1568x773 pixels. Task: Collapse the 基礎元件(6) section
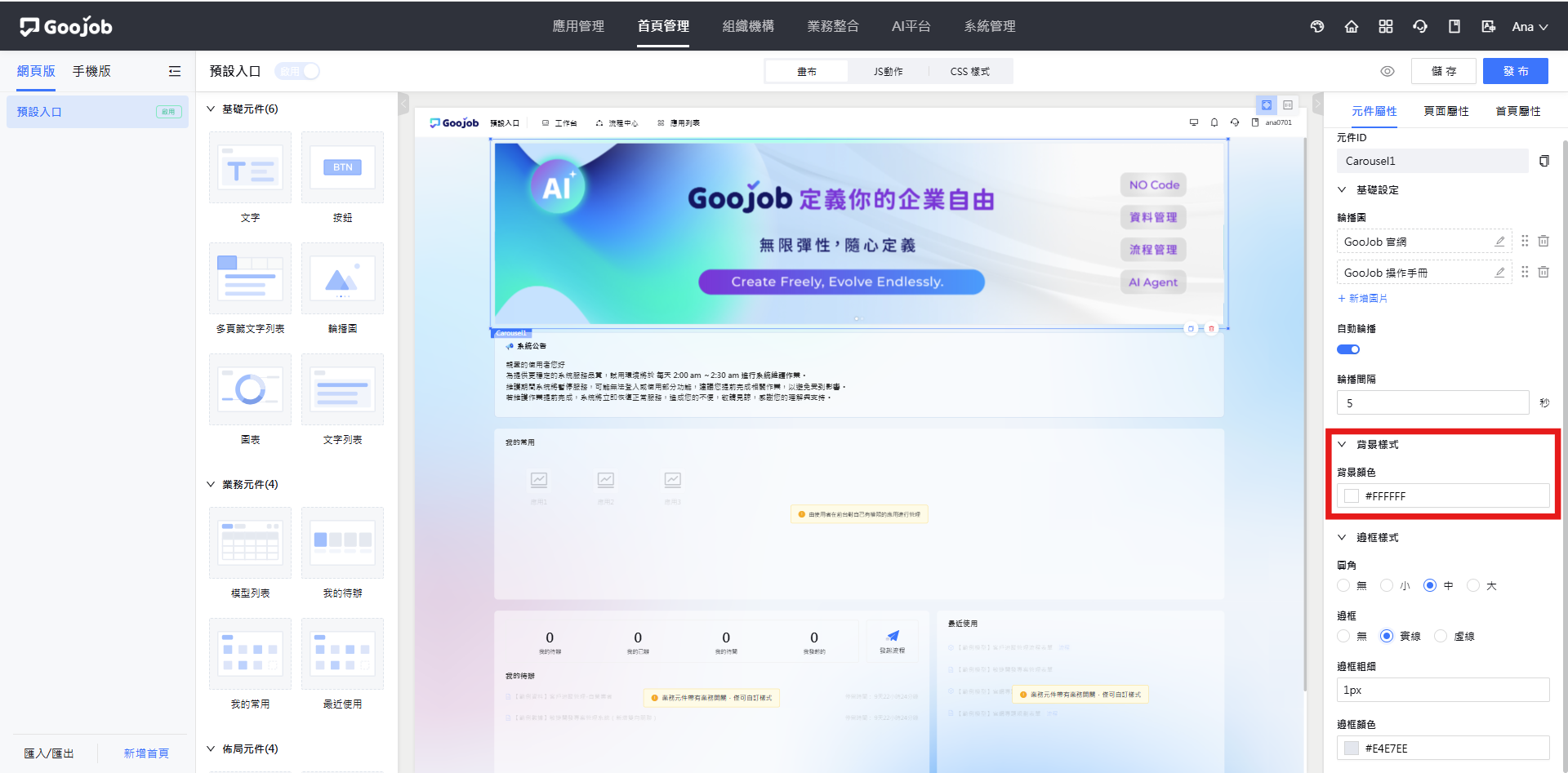211,109
